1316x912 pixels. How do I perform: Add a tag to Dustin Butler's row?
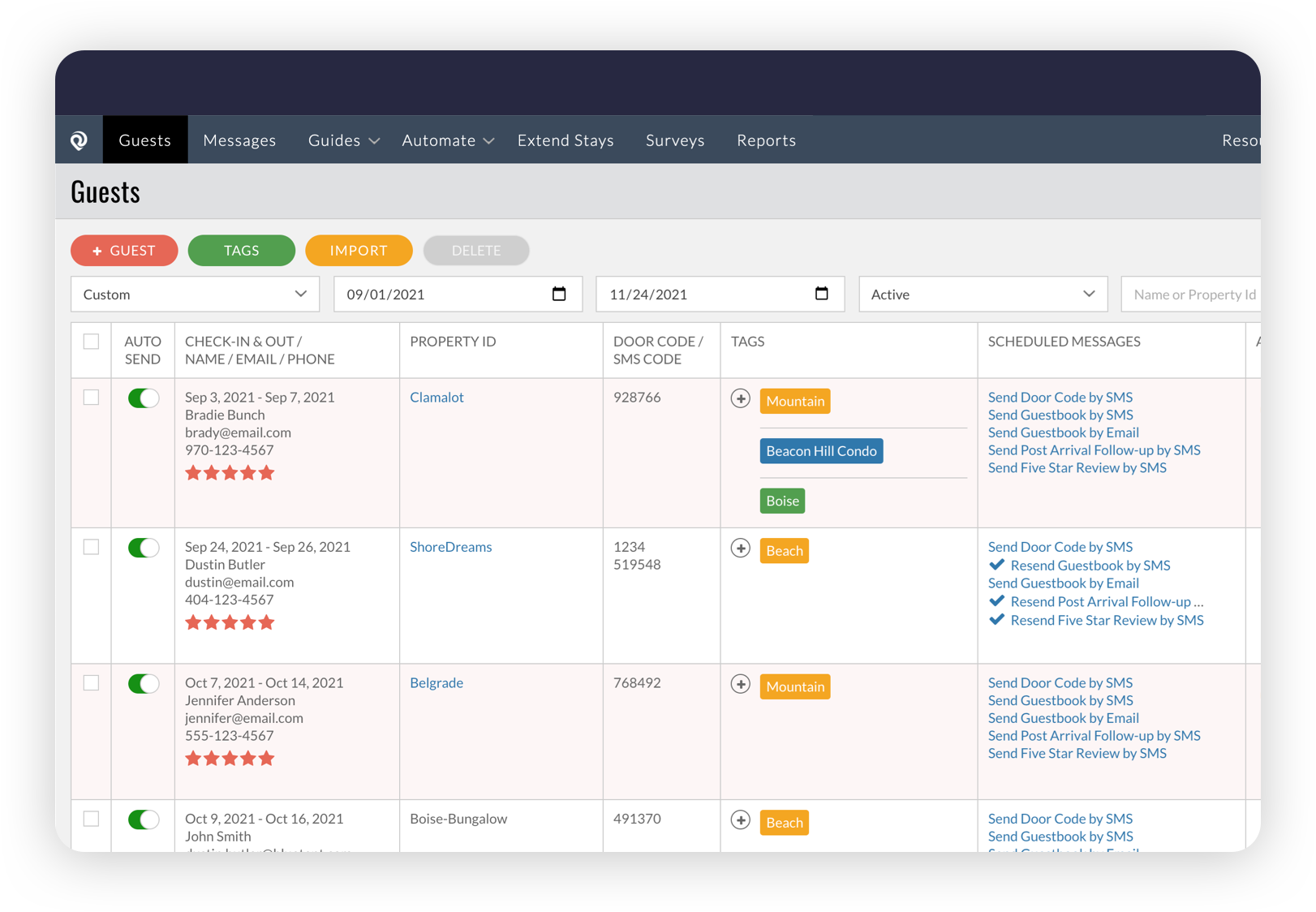pyautogui.click(x=740, y=548)
